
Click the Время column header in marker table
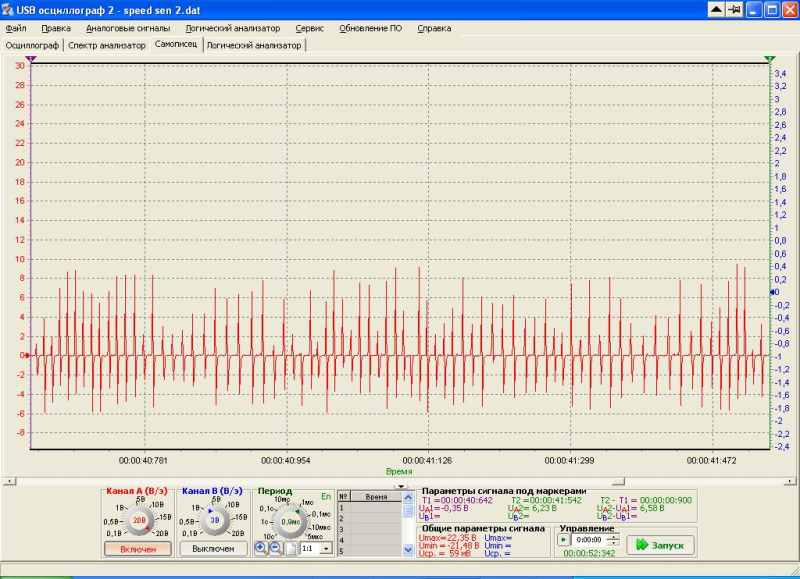coord(377,497)
